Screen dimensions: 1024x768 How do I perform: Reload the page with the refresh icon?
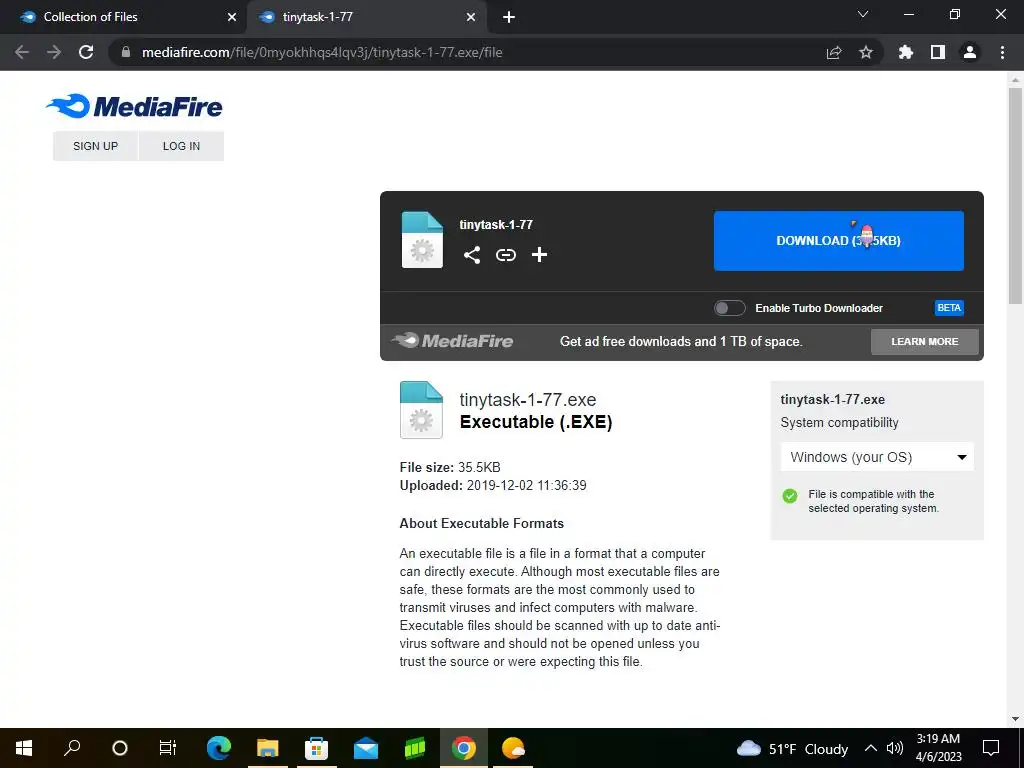pos(86,52)
